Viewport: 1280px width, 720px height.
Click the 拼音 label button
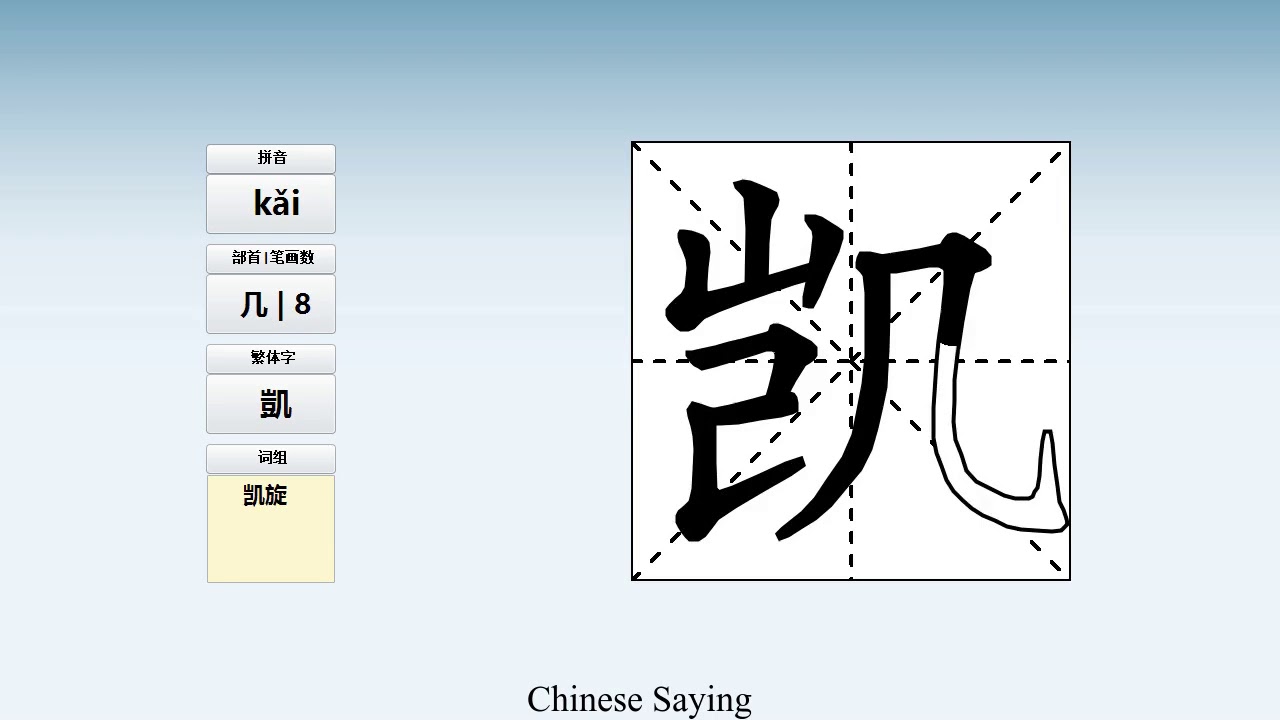(x=271, y=158)
